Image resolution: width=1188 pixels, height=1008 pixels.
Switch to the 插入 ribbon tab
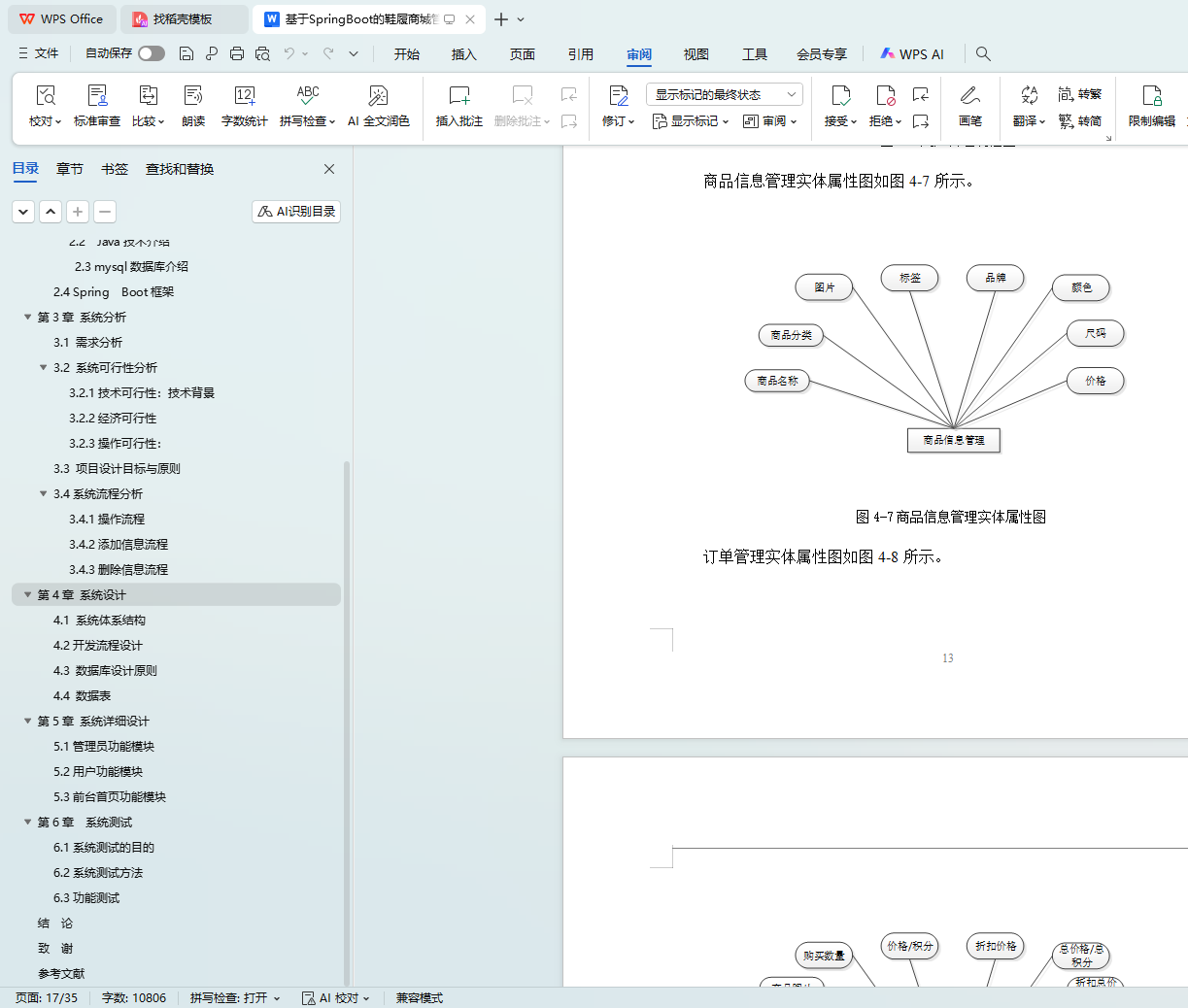[x=464, y=54]
